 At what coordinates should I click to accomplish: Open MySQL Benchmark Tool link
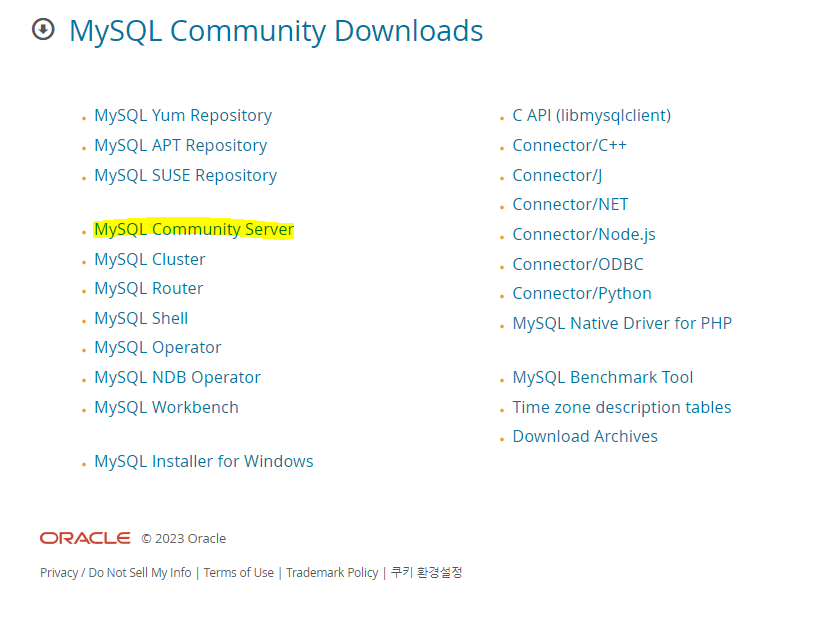[603, 378]
